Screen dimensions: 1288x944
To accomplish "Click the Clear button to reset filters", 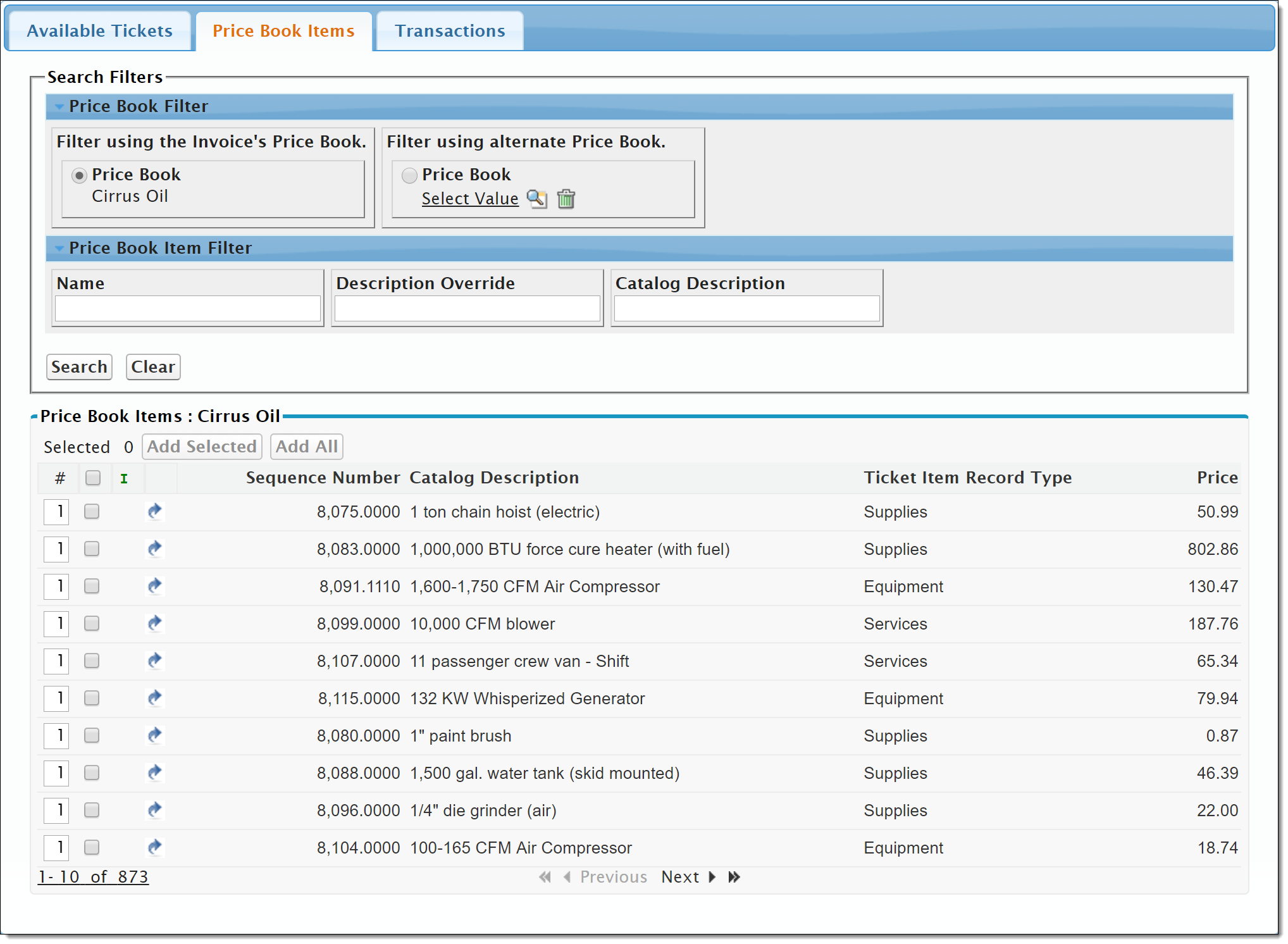I will pos(154,366).
